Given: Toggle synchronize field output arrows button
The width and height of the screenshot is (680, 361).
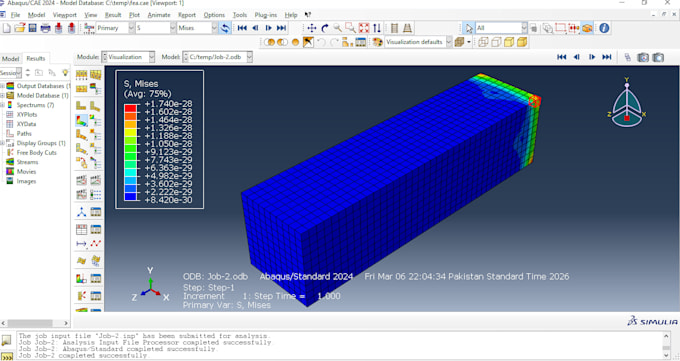Looking at the screenshot, I should click(225, 28).
